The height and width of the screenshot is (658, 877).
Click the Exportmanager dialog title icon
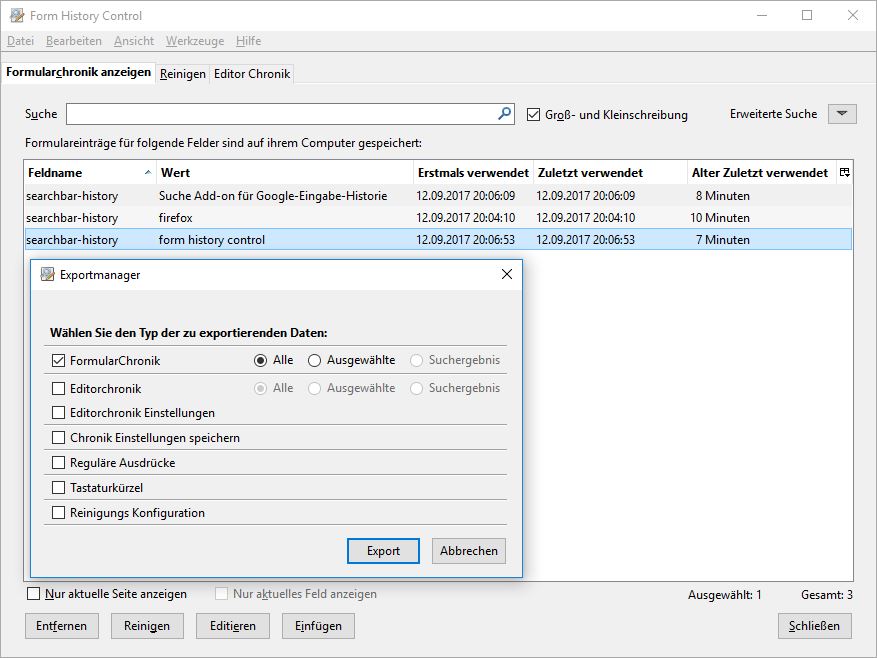[47, 275]
